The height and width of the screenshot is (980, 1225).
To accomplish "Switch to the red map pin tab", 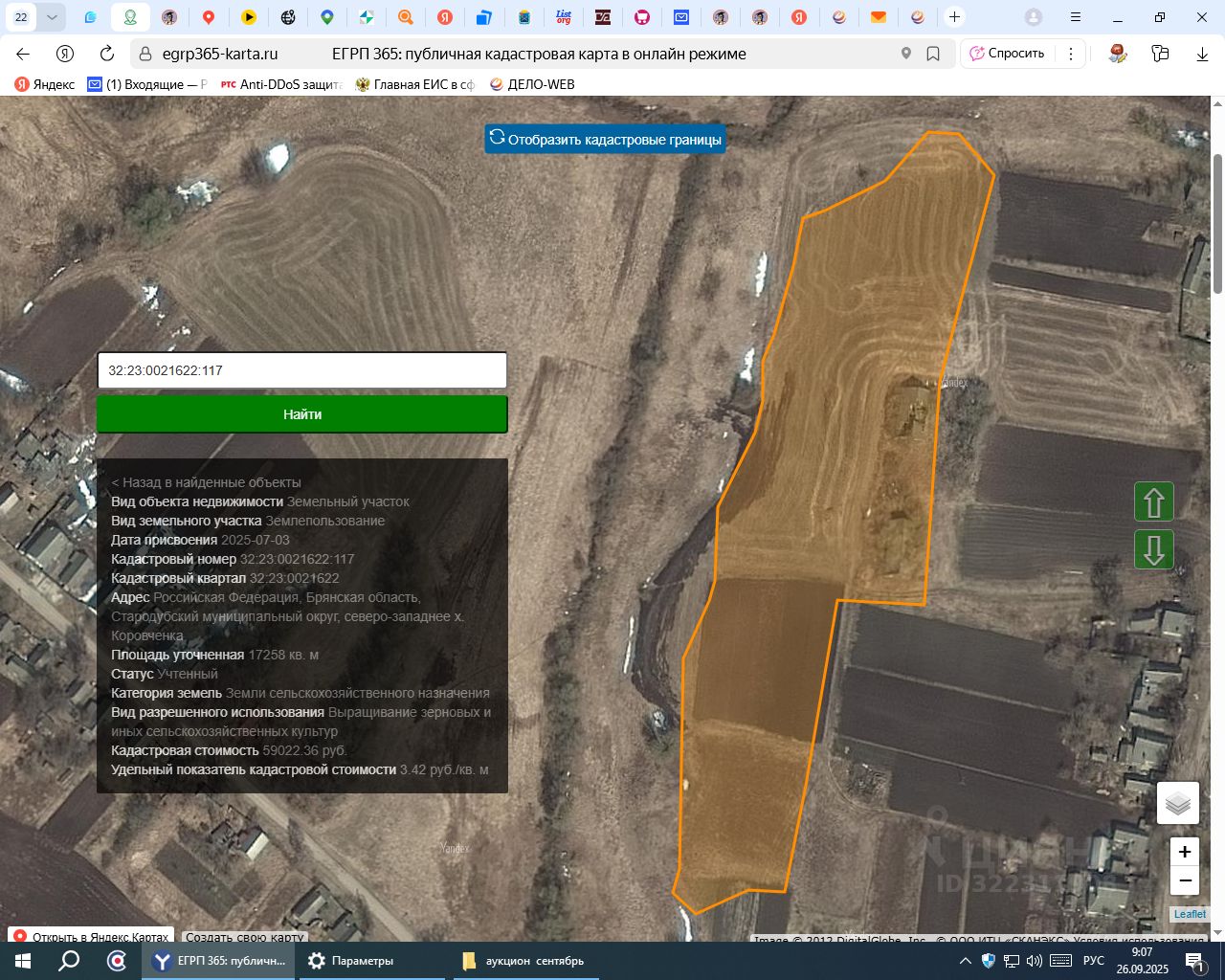I will [x=209, y=17].
